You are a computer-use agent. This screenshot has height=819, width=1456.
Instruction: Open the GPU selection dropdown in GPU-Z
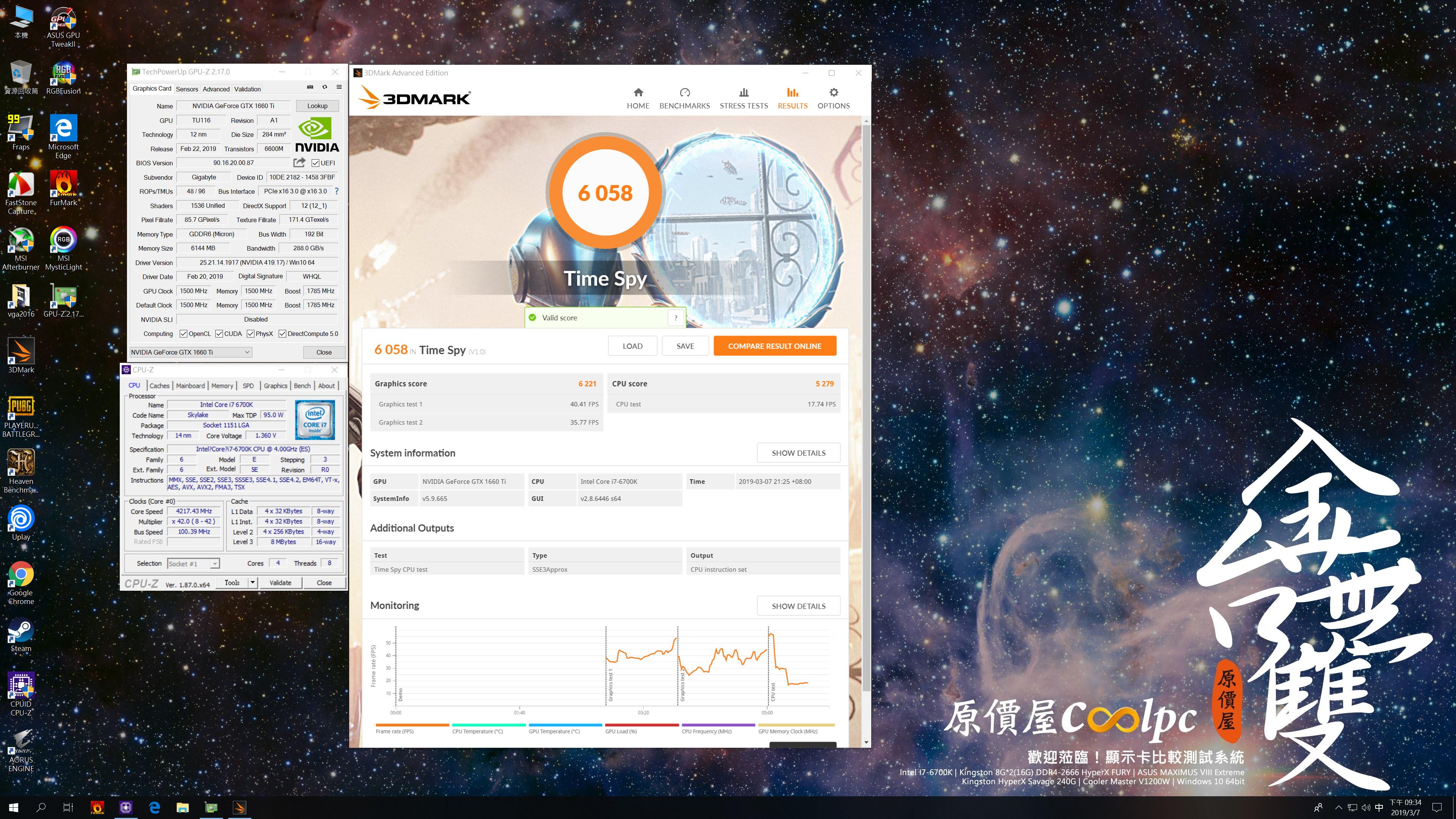tap(191, 352)
